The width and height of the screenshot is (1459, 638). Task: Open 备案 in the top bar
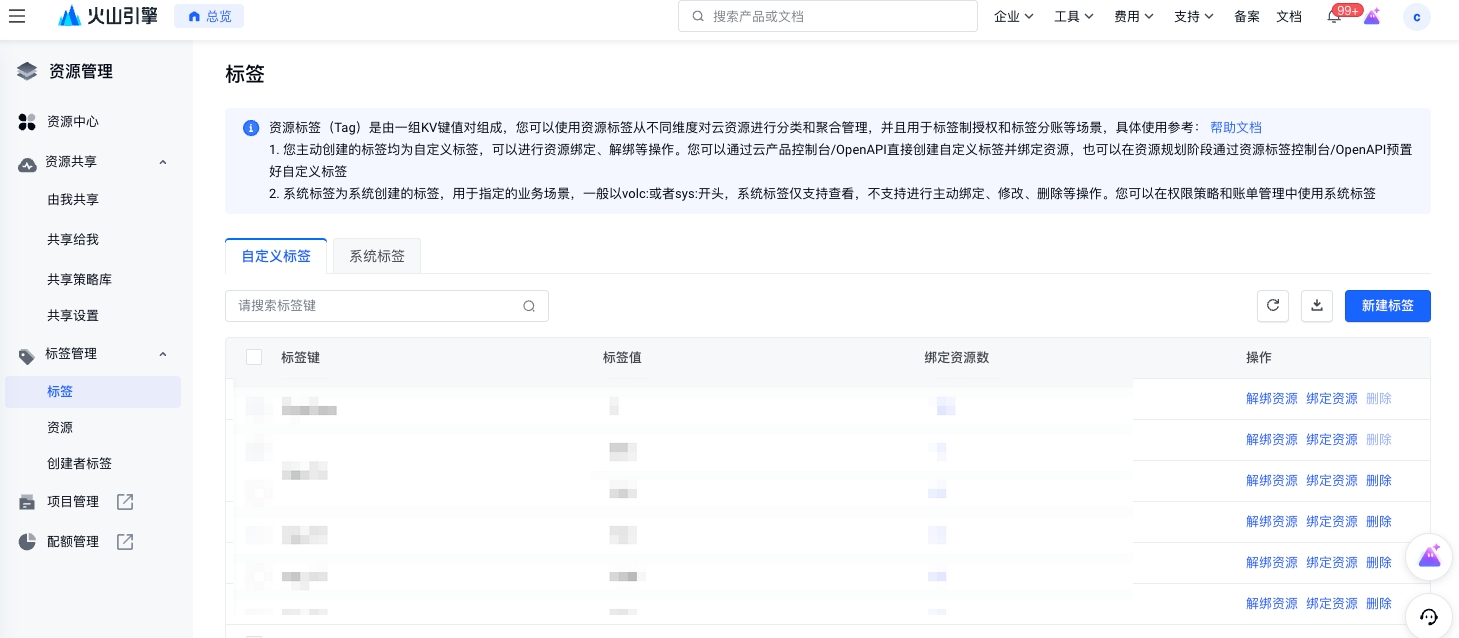[x=1247, y=16]
